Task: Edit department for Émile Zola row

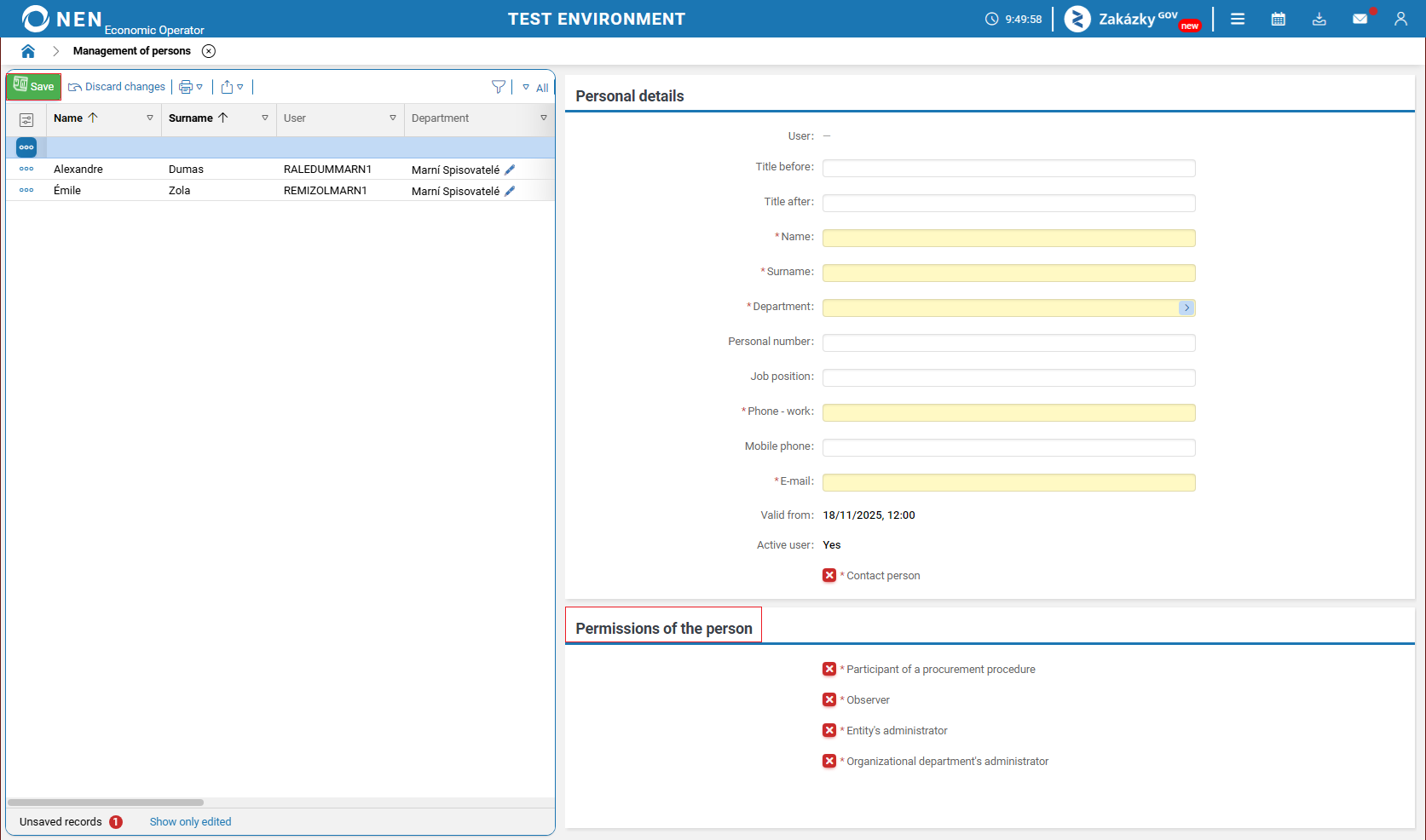Action: (x=510, y=191)
